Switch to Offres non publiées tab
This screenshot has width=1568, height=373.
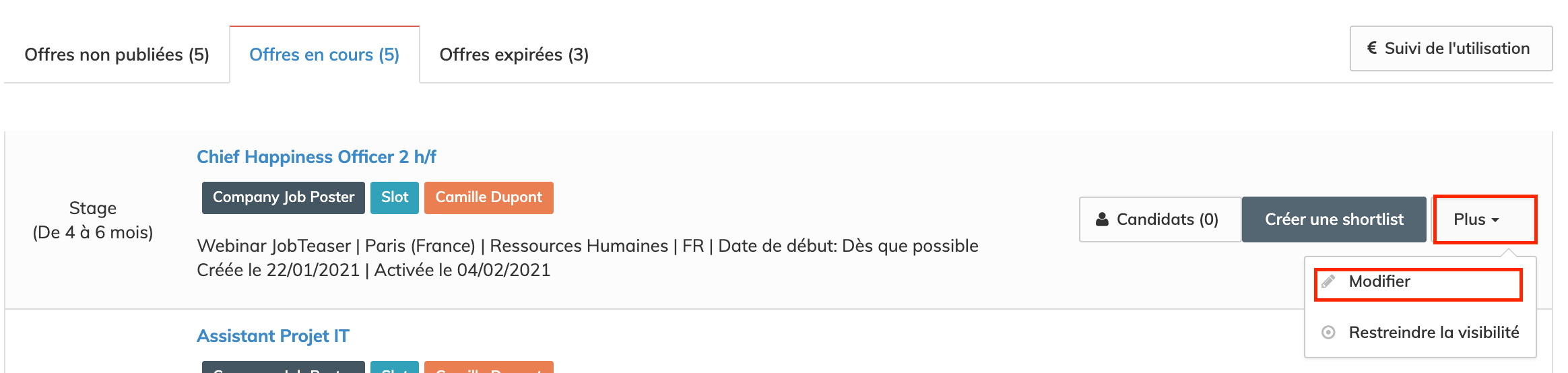(x=117, y=55)
